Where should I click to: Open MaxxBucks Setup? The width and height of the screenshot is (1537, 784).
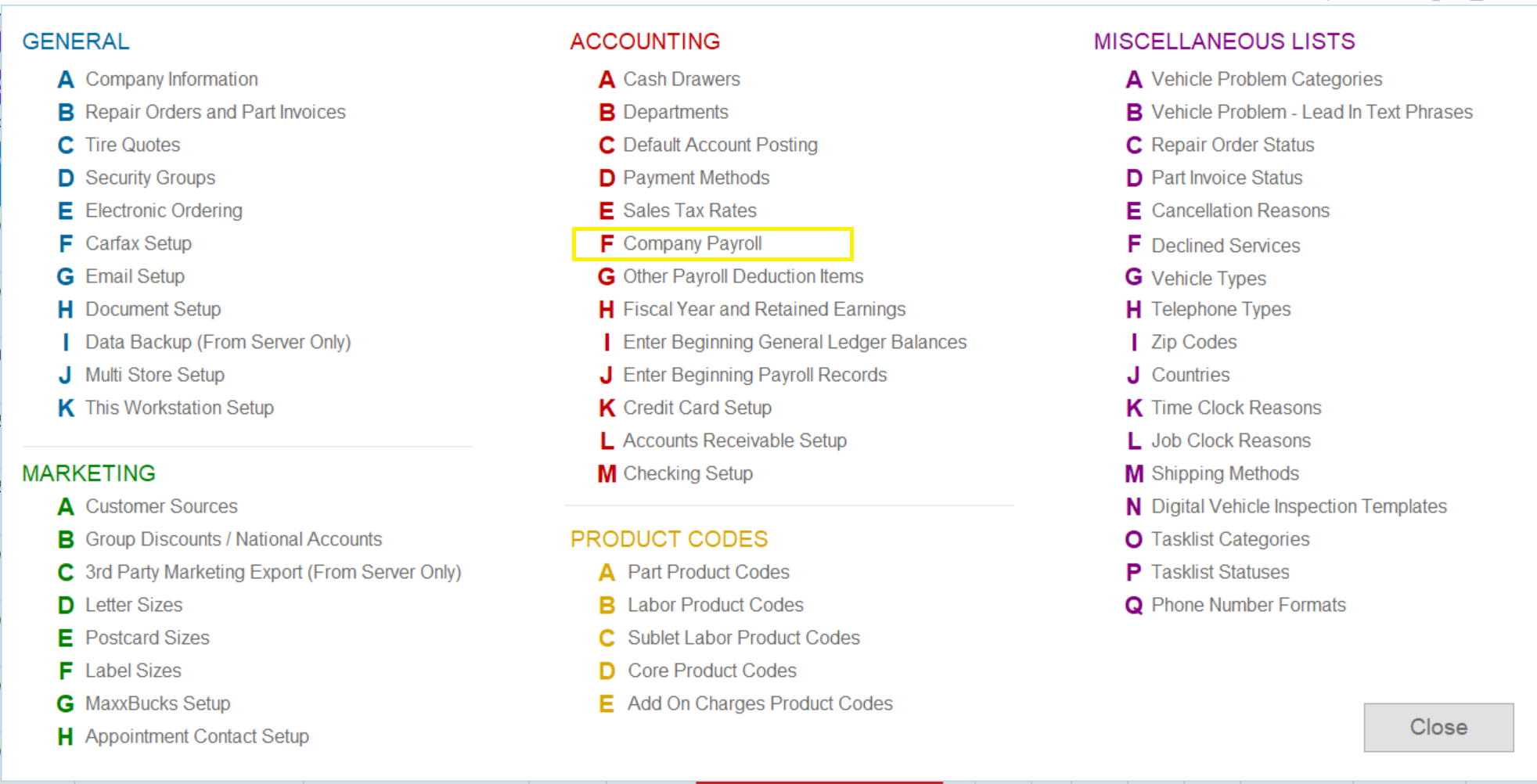coord(158,703)
